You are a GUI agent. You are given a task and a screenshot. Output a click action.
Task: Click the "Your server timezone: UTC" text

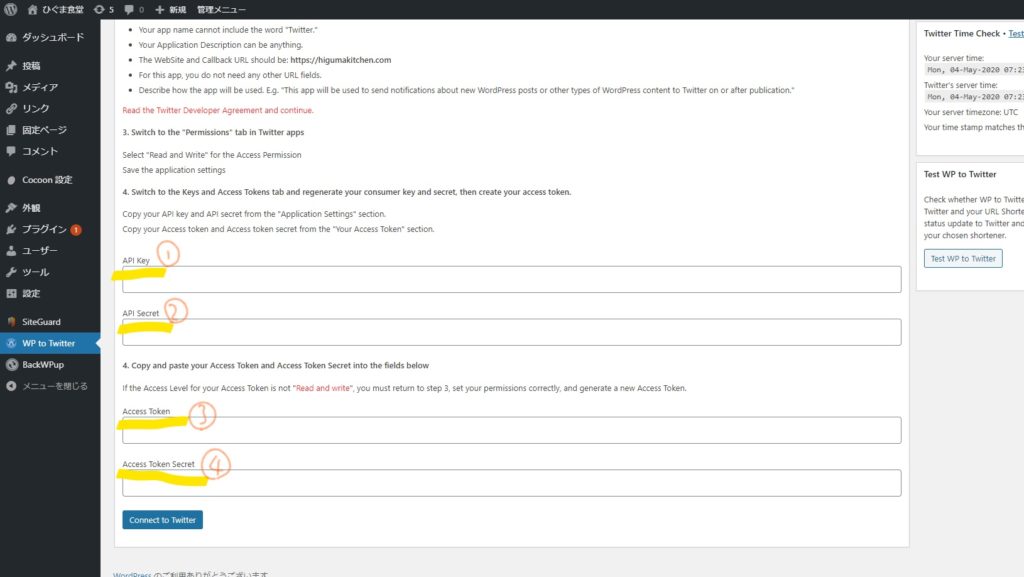pos(970,112)
